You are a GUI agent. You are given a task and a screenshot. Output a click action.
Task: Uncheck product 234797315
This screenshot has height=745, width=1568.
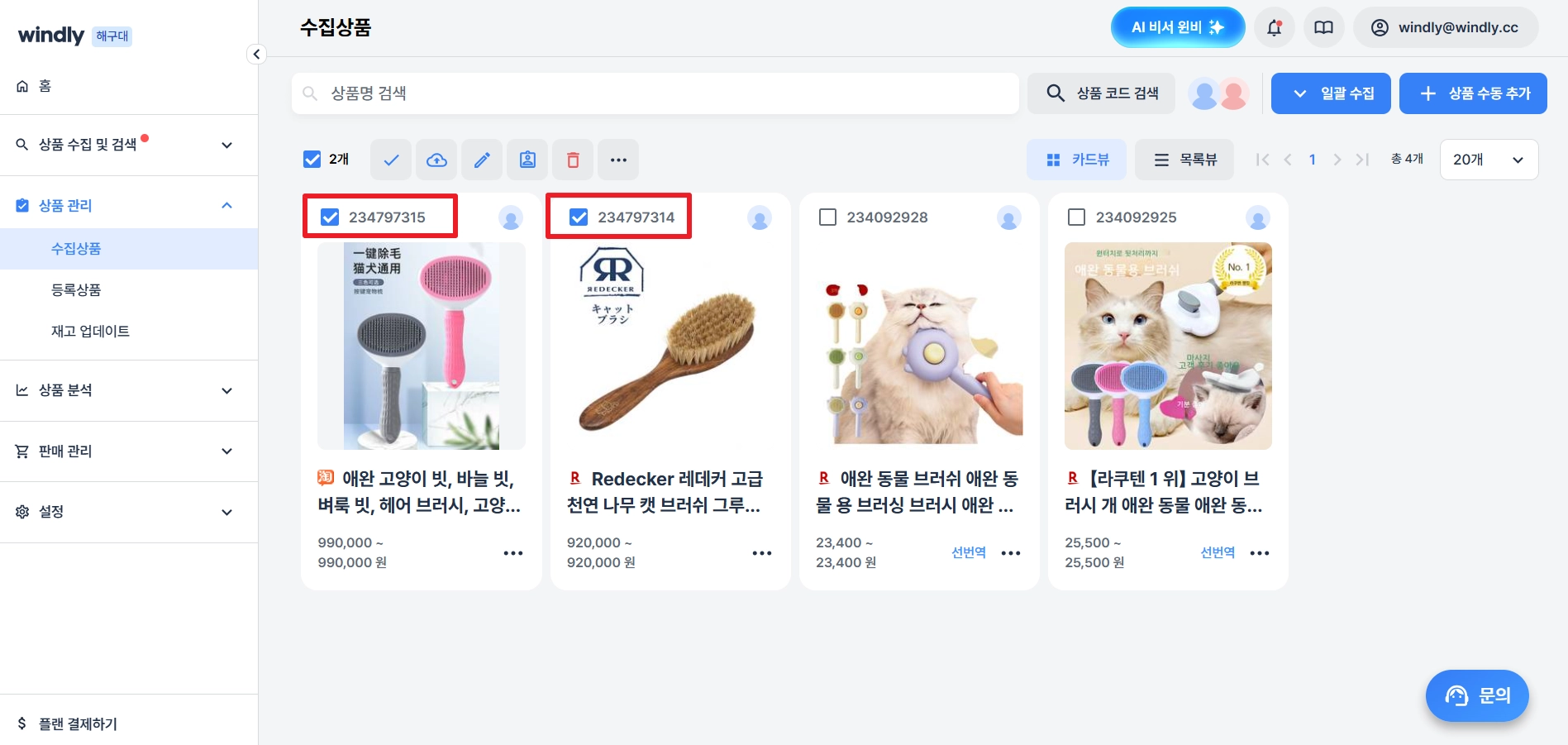coord(330,217)
